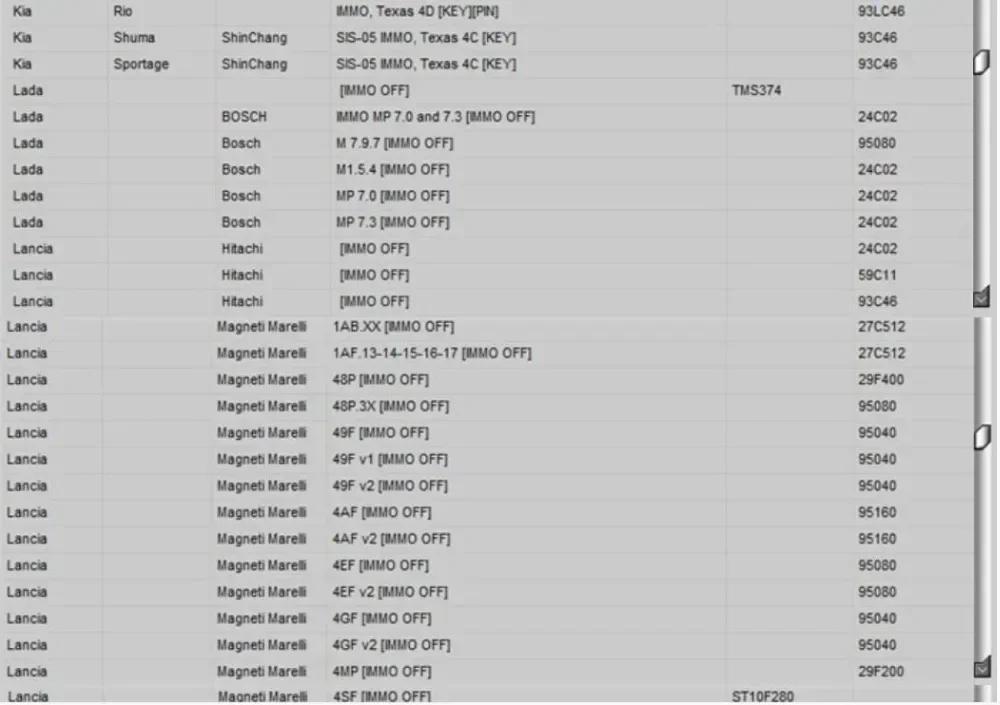This screenshot has width=1000, height=705.
Task: Select Lancia Magneti Marelli 1AB.XX row
Action: (487, 327)
